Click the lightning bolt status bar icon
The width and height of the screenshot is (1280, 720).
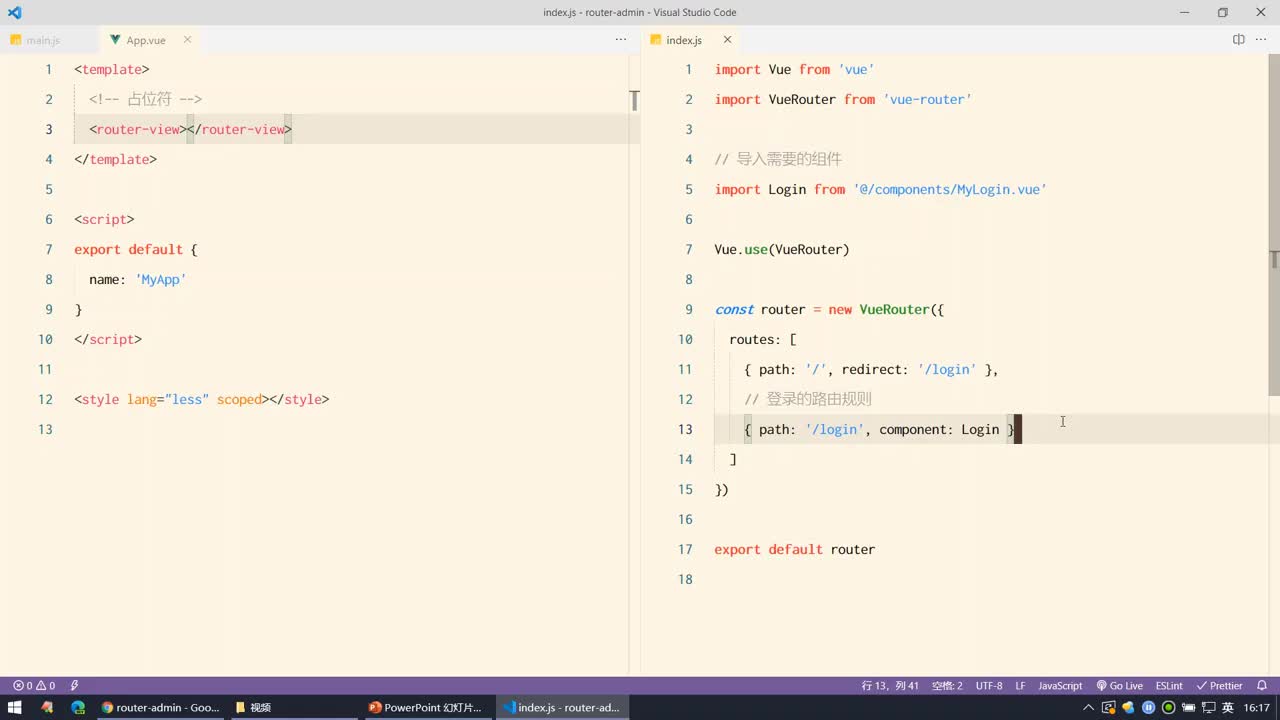(74, 686)
